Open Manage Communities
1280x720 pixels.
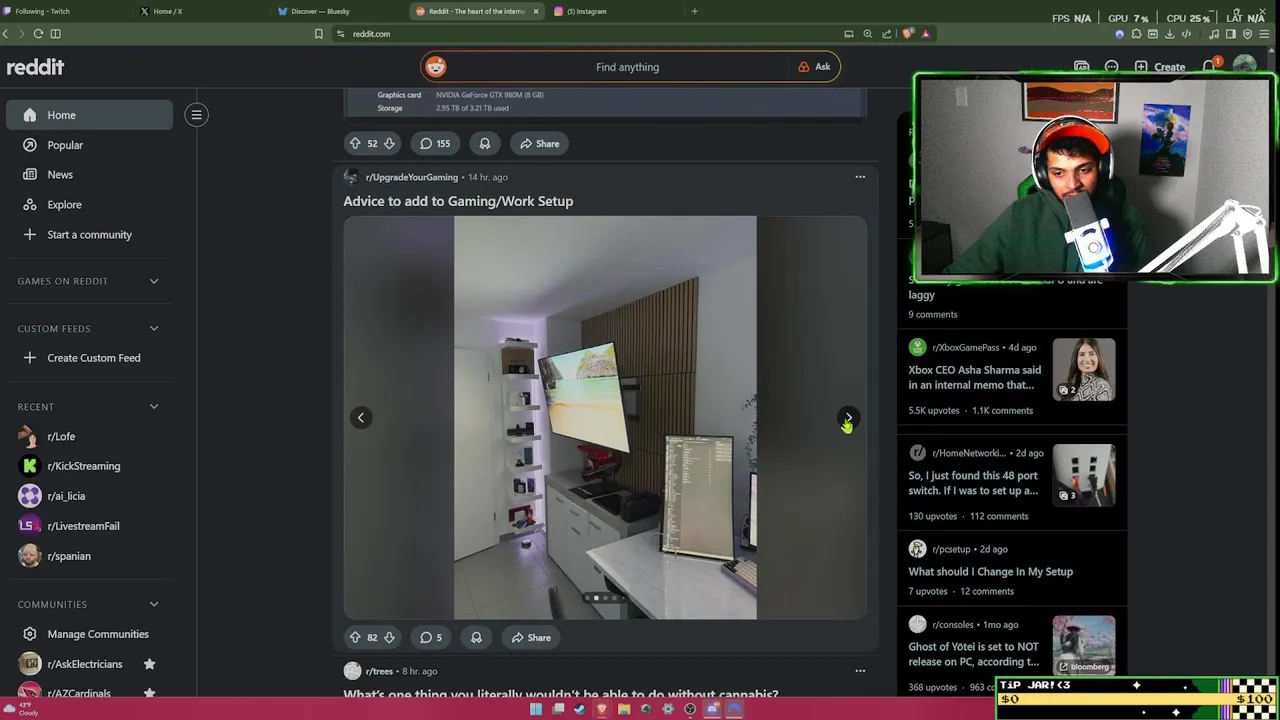pyautogui.click(x=89, y=634)
